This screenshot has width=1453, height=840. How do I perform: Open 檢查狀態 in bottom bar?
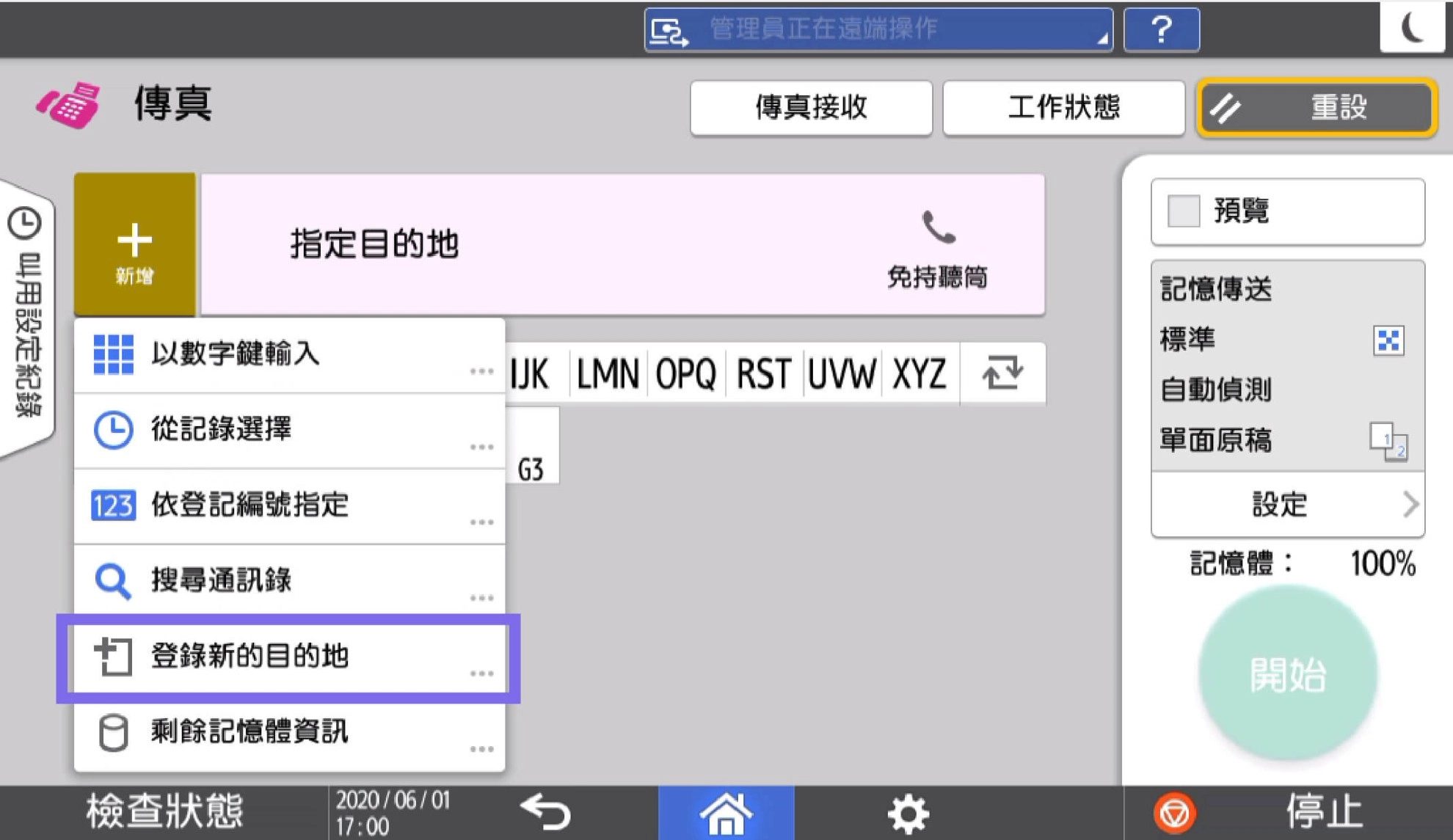[x=164, y=812]
